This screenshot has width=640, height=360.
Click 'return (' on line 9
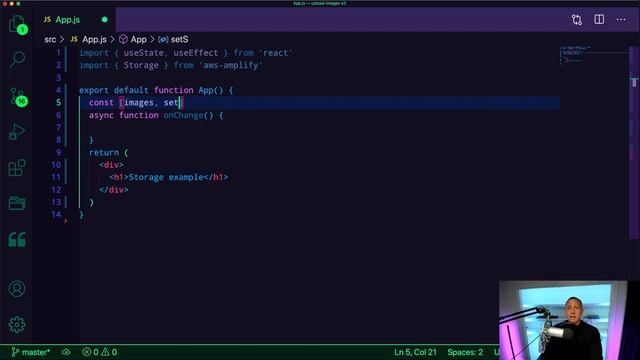[x=109, y=152]
